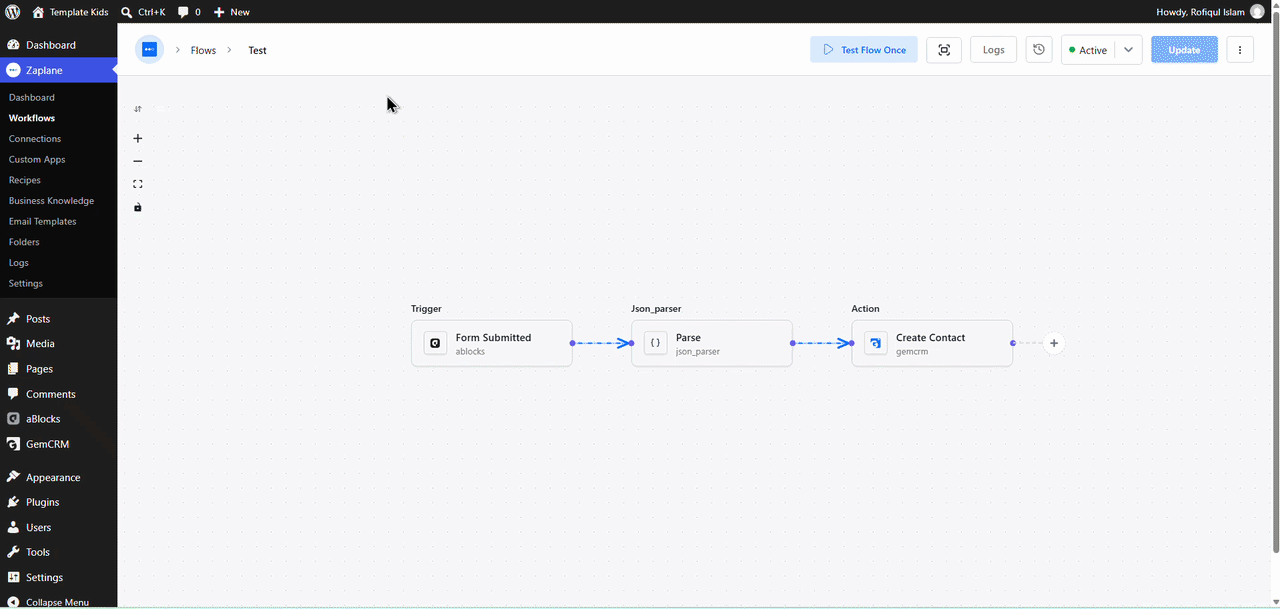1280x609 pixels.
Task: Toggle the canvas lock icon
Action: point(138,207)
